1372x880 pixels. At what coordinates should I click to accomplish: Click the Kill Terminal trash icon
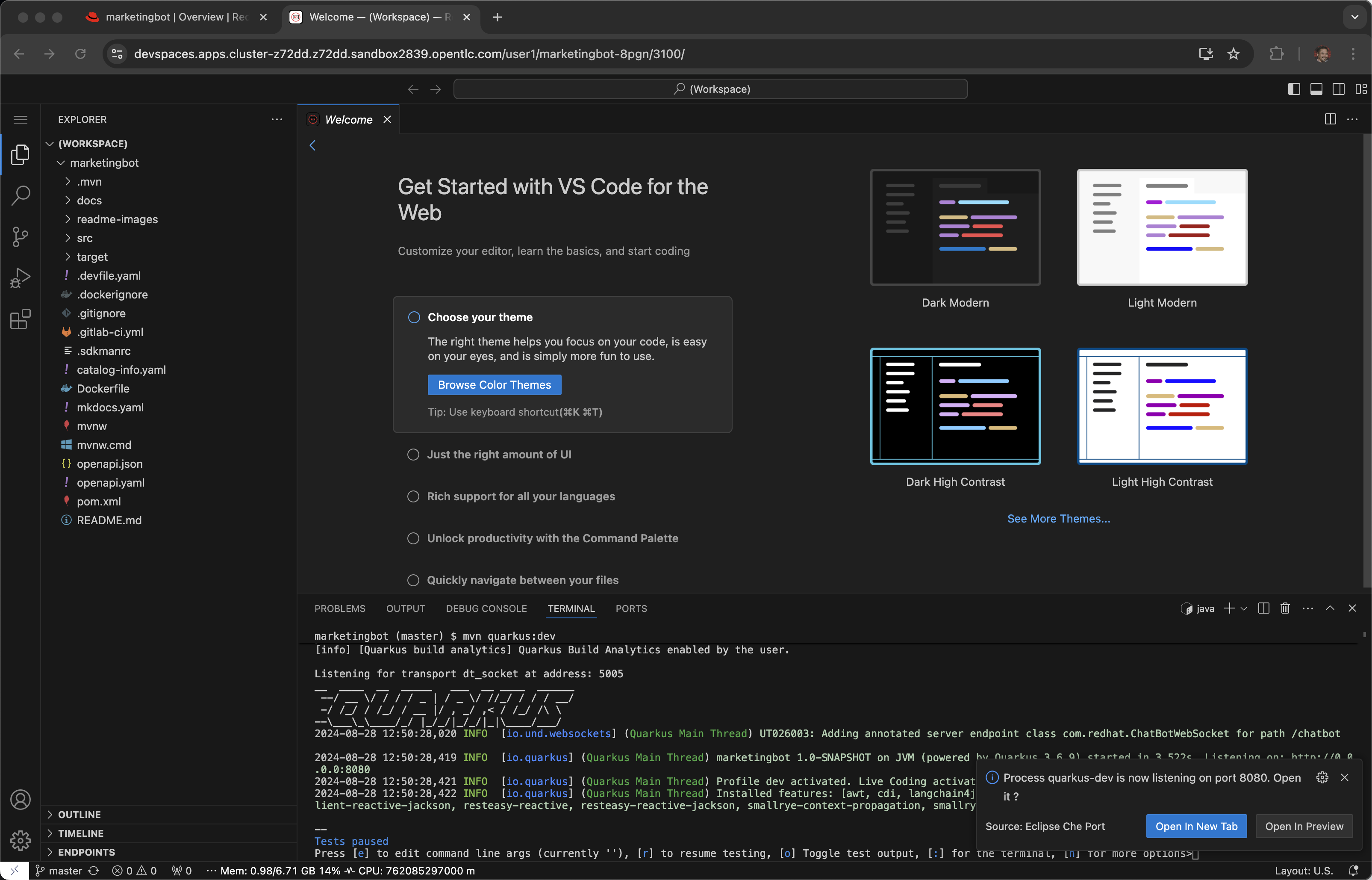tap(1285, 608)
